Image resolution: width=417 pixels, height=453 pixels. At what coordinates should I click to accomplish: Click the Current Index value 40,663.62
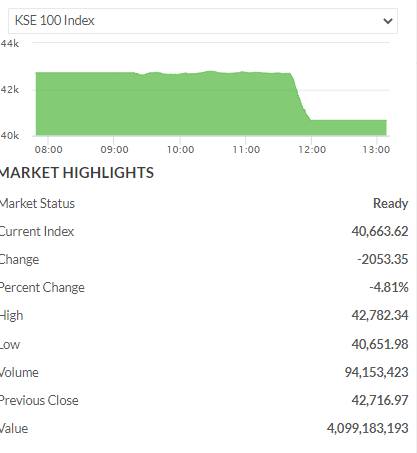tap(380, 231)
